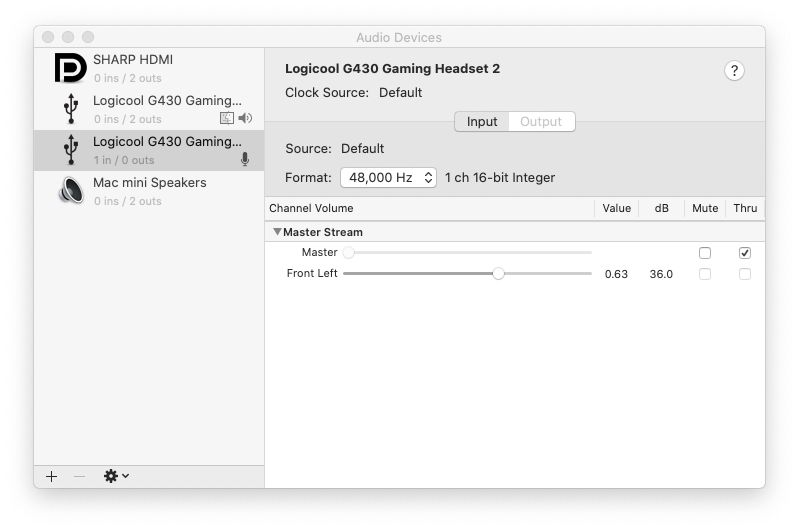Viewport: 799px width, 530px height.
Task: Collapse the Master Stream disclosure triangle
Action: (x=277, y=232)
